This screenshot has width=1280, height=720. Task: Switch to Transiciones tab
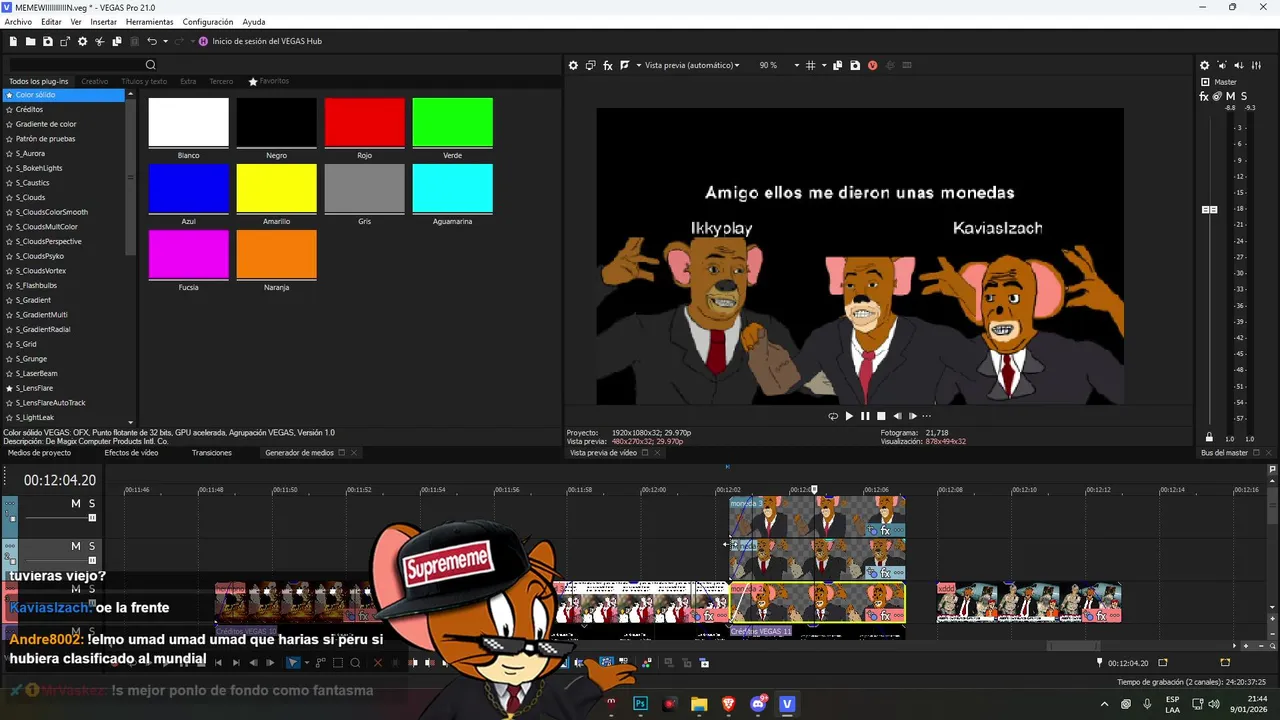[212, 453]
